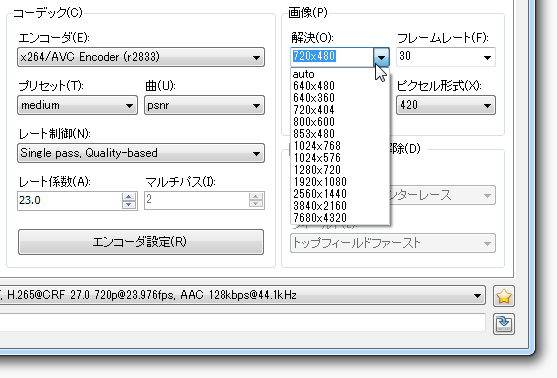This screenshot has width=557, height=378.
Task: Open the H.265 CRF preset profile dropdown
Action: click(243, 295)
